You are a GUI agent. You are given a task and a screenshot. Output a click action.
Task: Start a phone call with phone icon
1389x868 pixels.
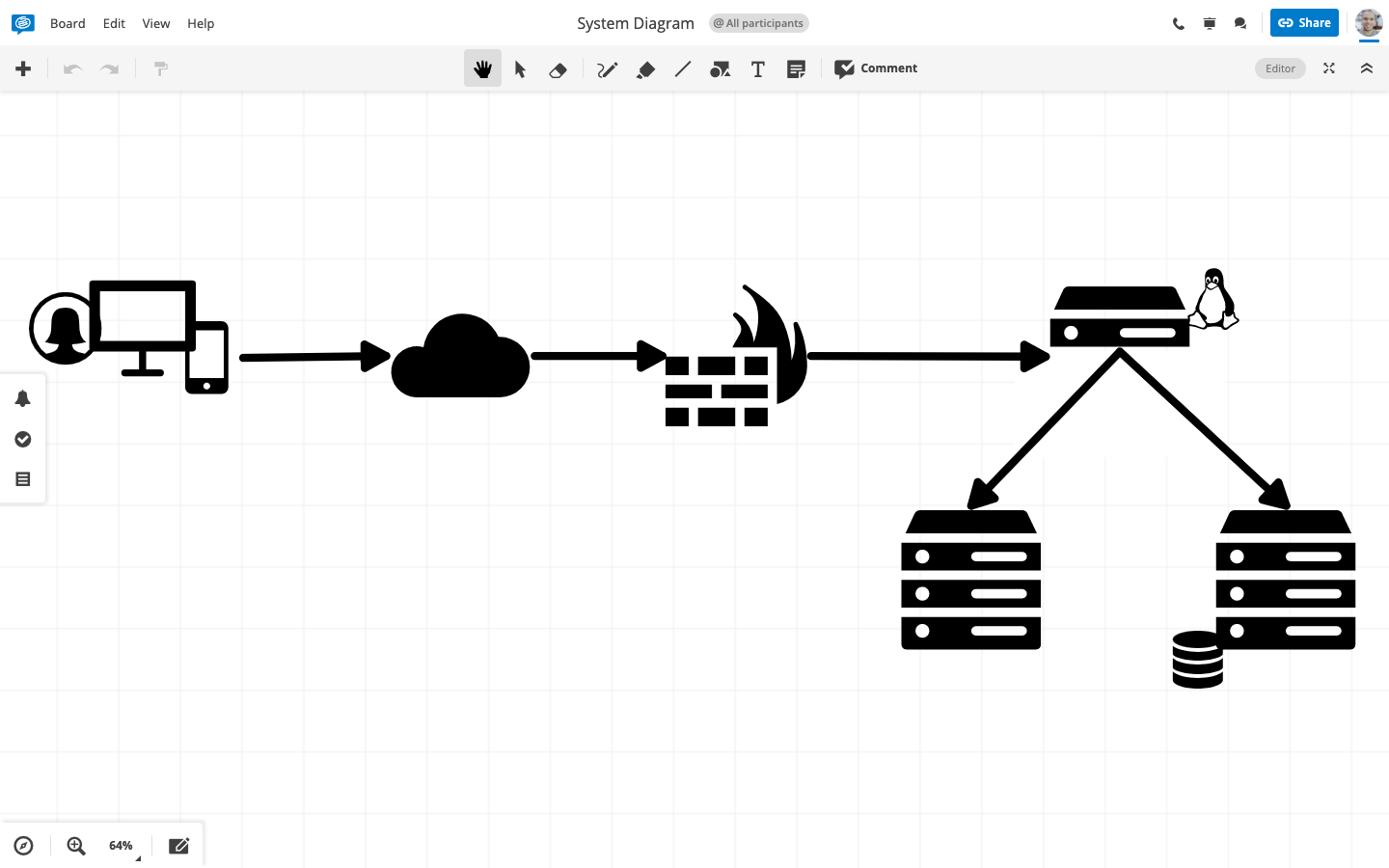pos(1179,23)
